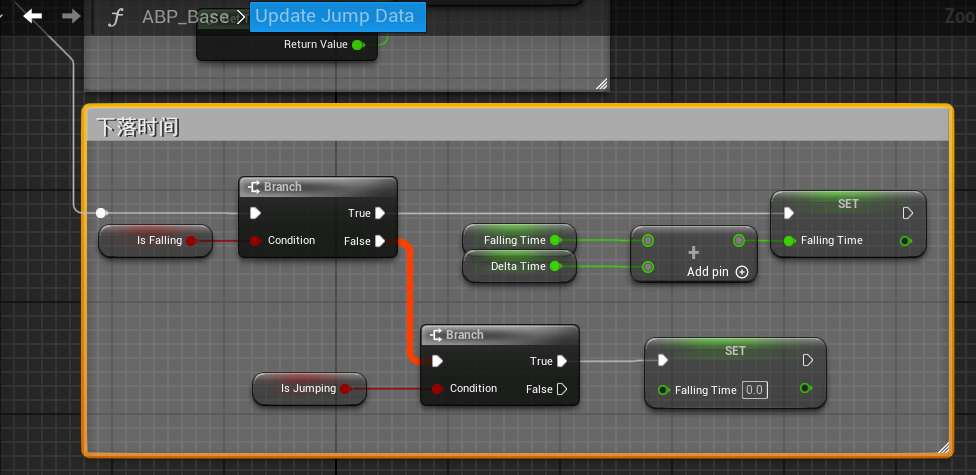Select the Falling Time getter node

520,240
